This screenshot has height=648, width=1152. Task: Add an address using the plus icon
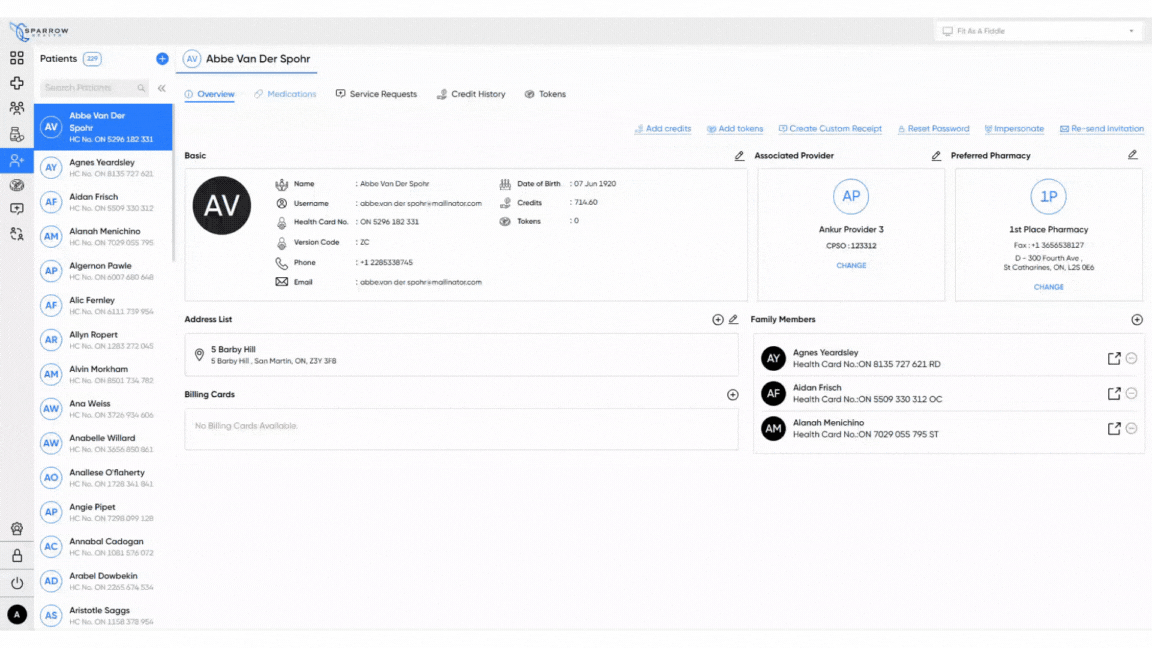pyautogui.click(x=717, y=319)
